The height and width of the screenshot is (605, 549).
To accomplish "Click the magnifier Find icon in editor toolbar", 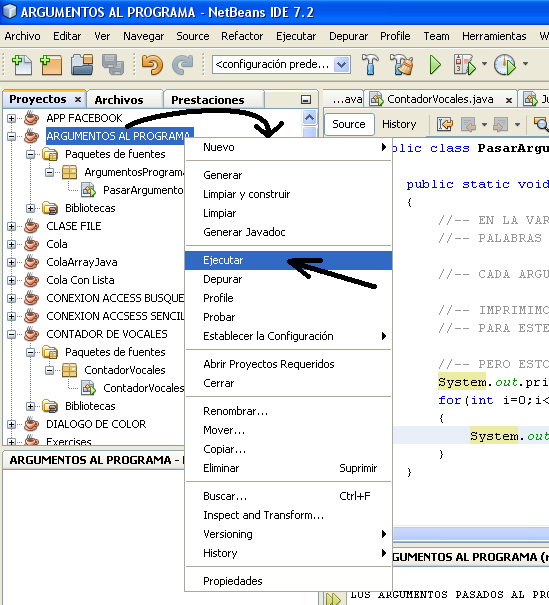I will point(541,124).
